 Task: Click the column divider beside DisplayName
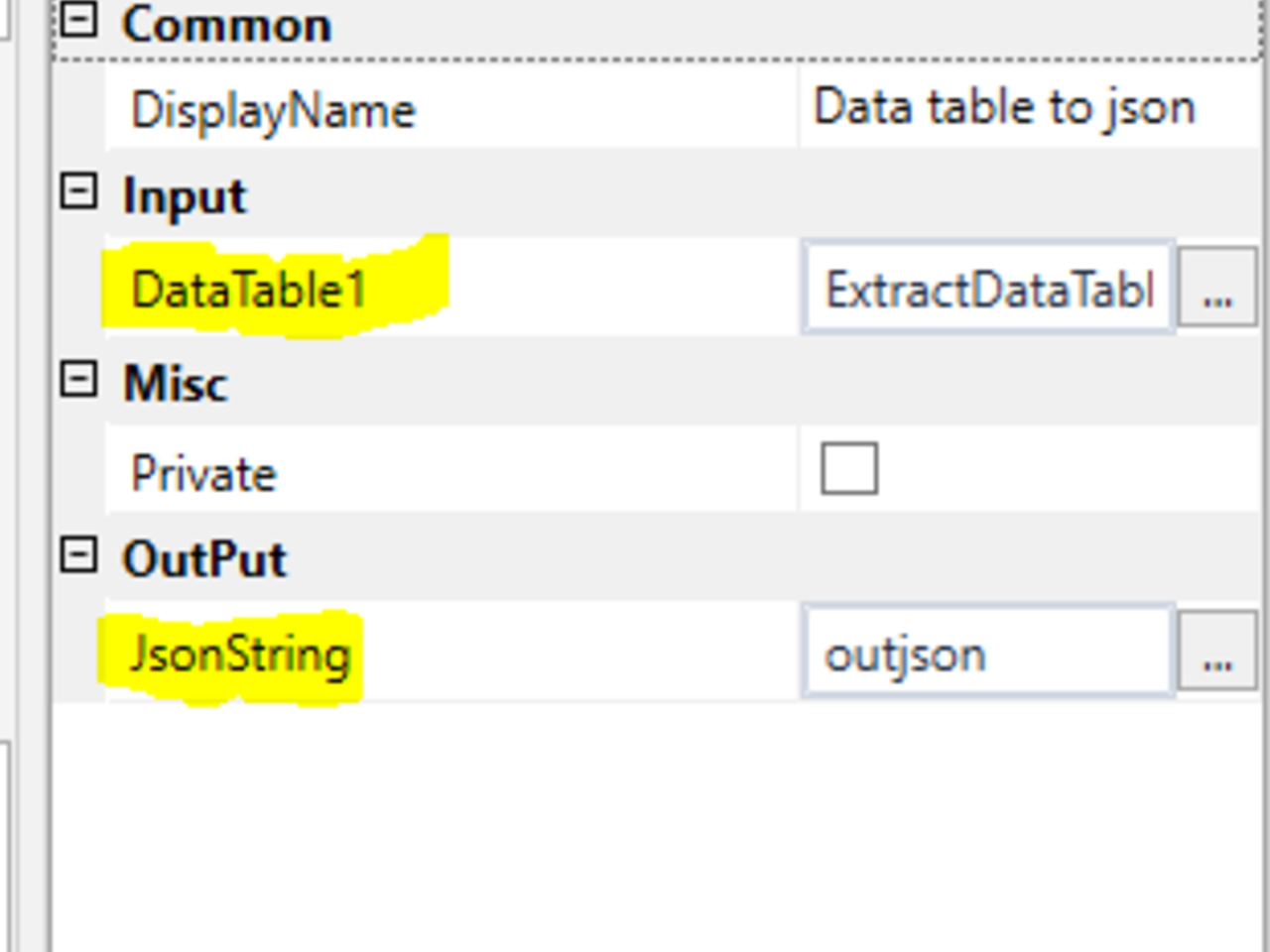[x=799, y=107]
